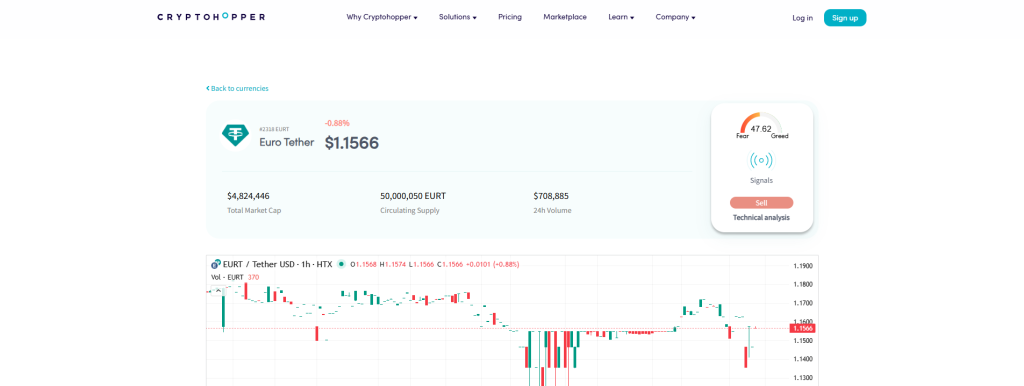This screenshot has height=386, width=1024.
Task: Click the #2318 EURT rank label
Action: [274, 129]
